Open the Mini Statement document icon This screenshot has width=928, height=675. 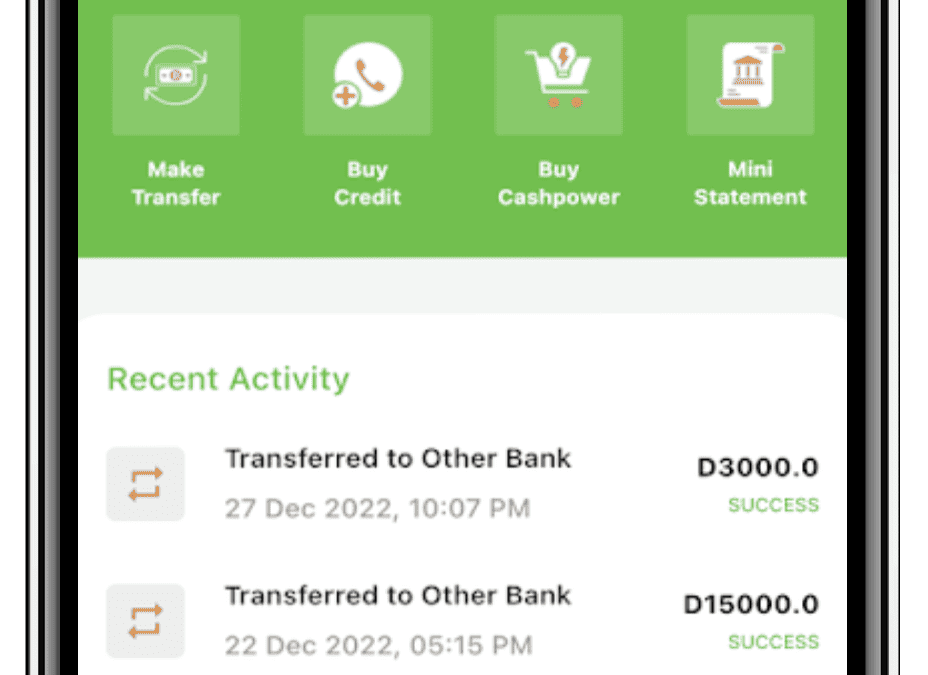pos(750,76)
